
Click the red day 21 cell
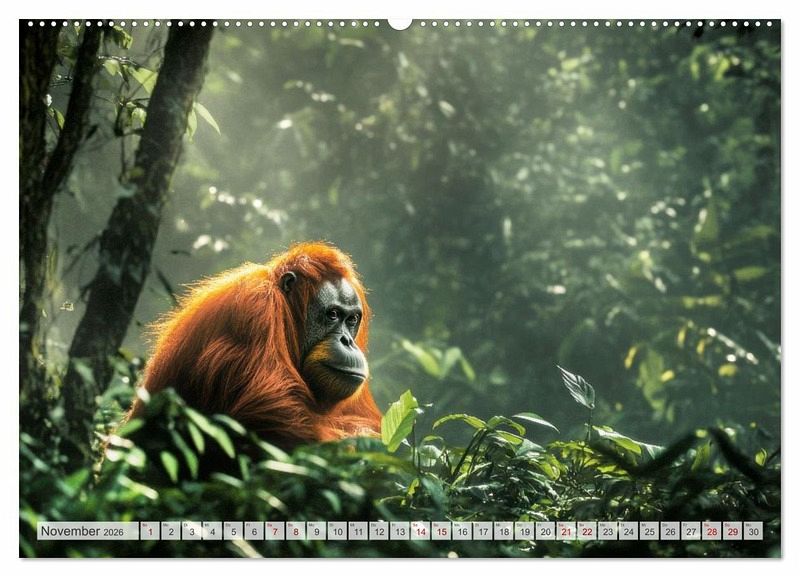pyautogui.click(x=566, y=531)
